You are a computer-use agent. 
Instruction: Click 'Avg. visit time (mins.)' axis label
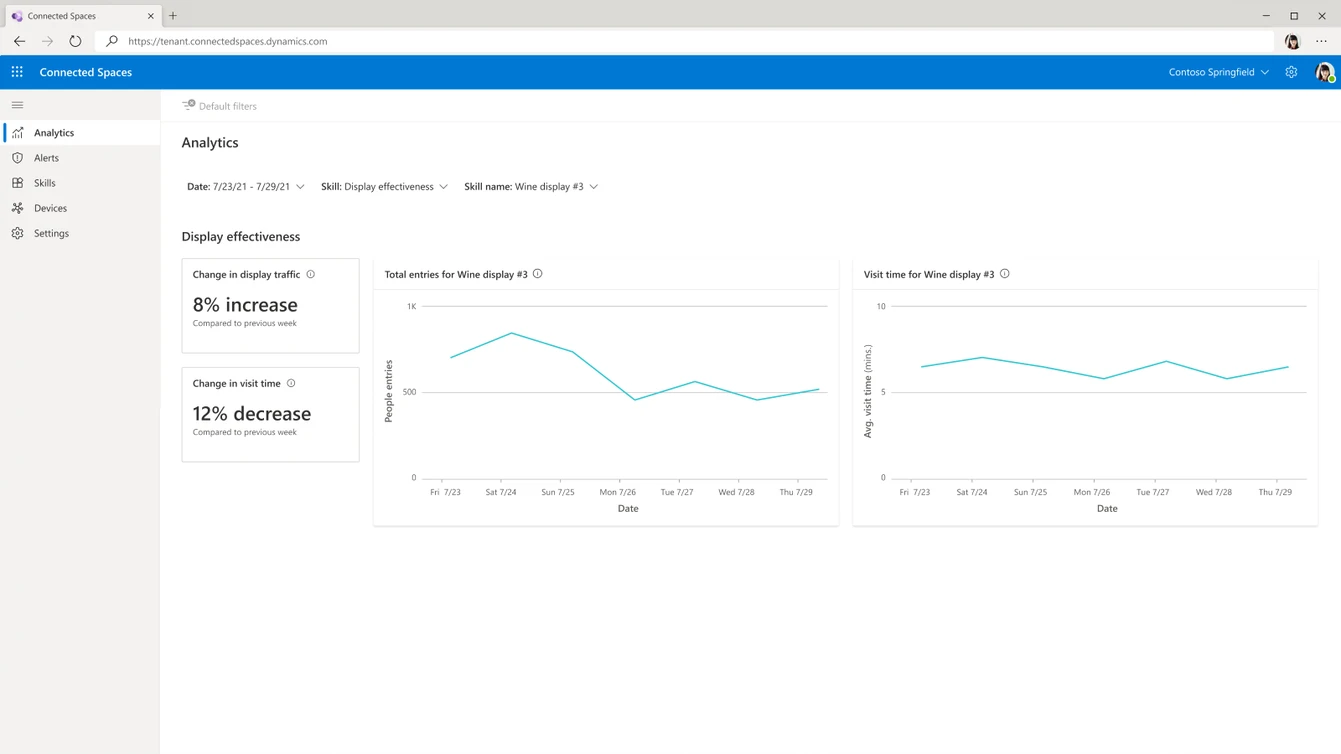pos(868,391)
